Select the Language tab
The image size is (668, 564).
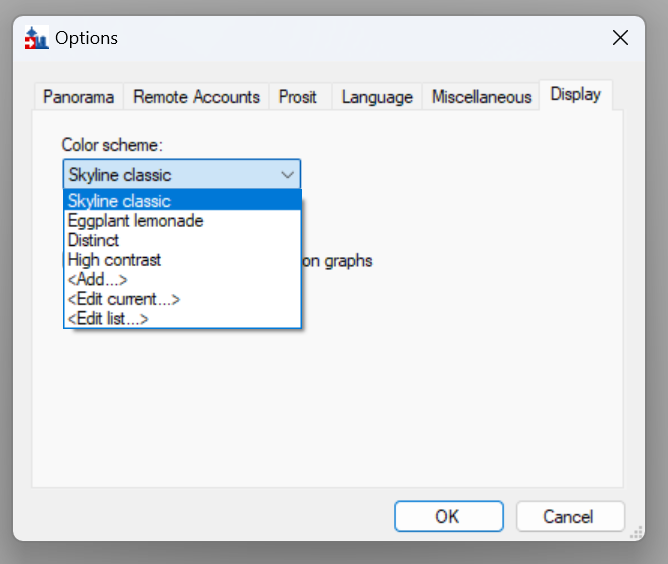(377, 97)
